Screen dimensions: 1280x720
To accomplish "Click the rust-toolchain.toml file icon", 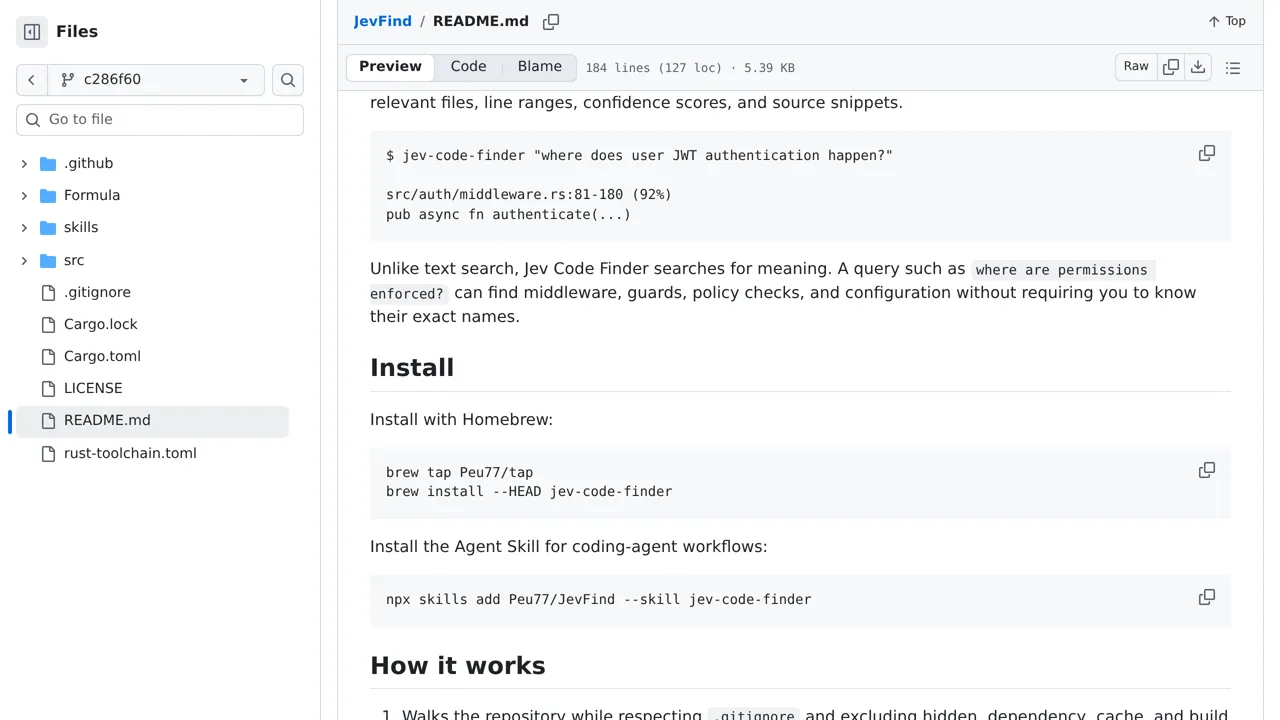I will pyautogui.click(x=48, y=453).
